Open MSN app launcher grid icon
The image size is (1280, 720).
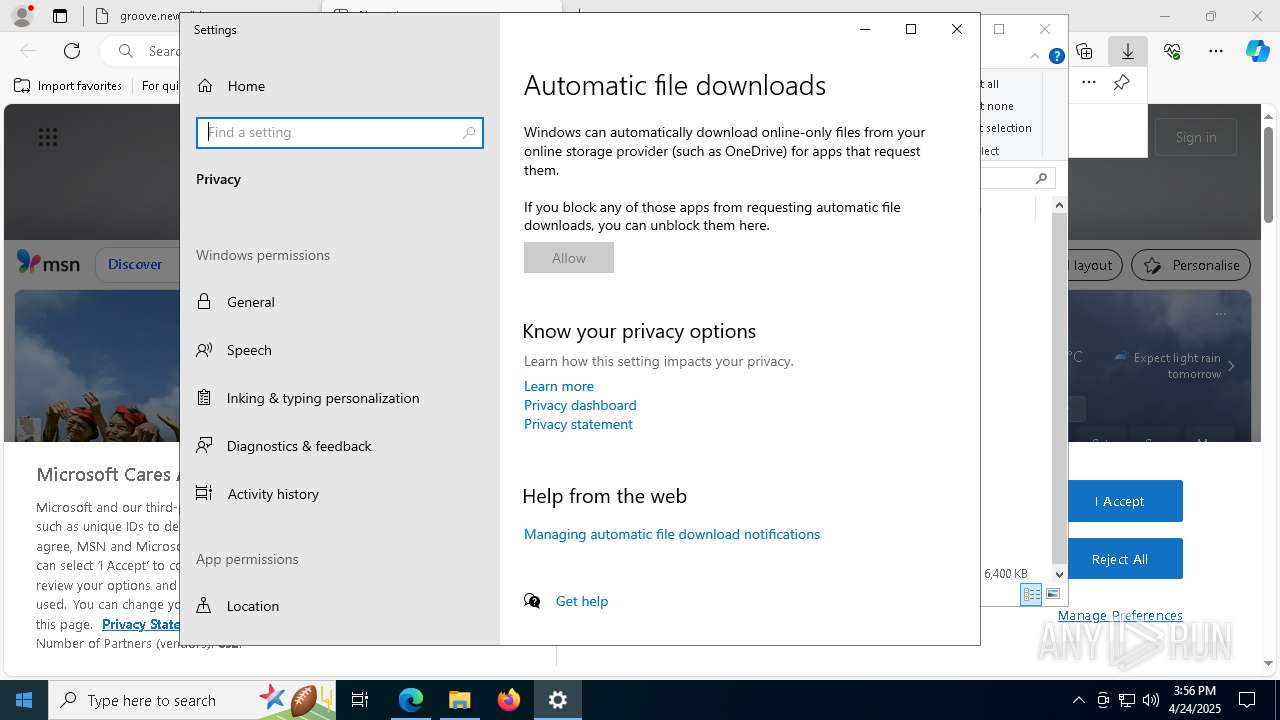coord(48,137)
